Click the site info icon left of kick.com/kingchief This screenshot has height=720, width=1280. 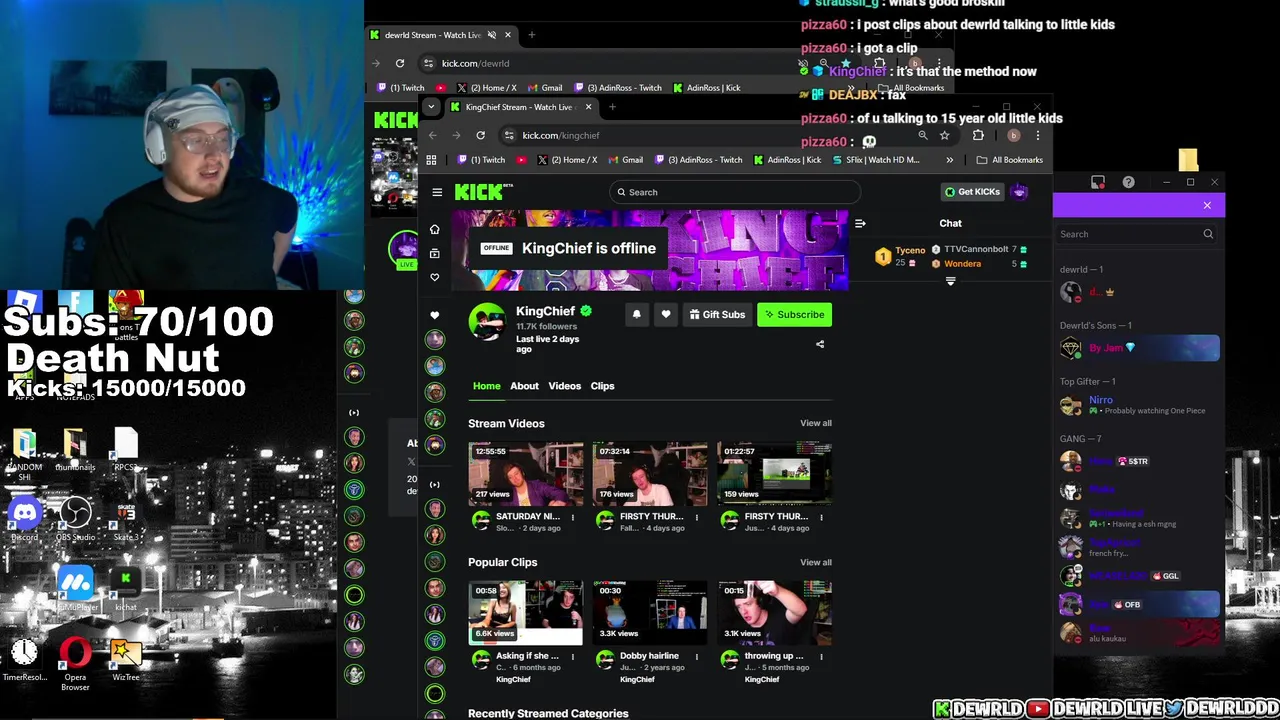pos(509,135)
